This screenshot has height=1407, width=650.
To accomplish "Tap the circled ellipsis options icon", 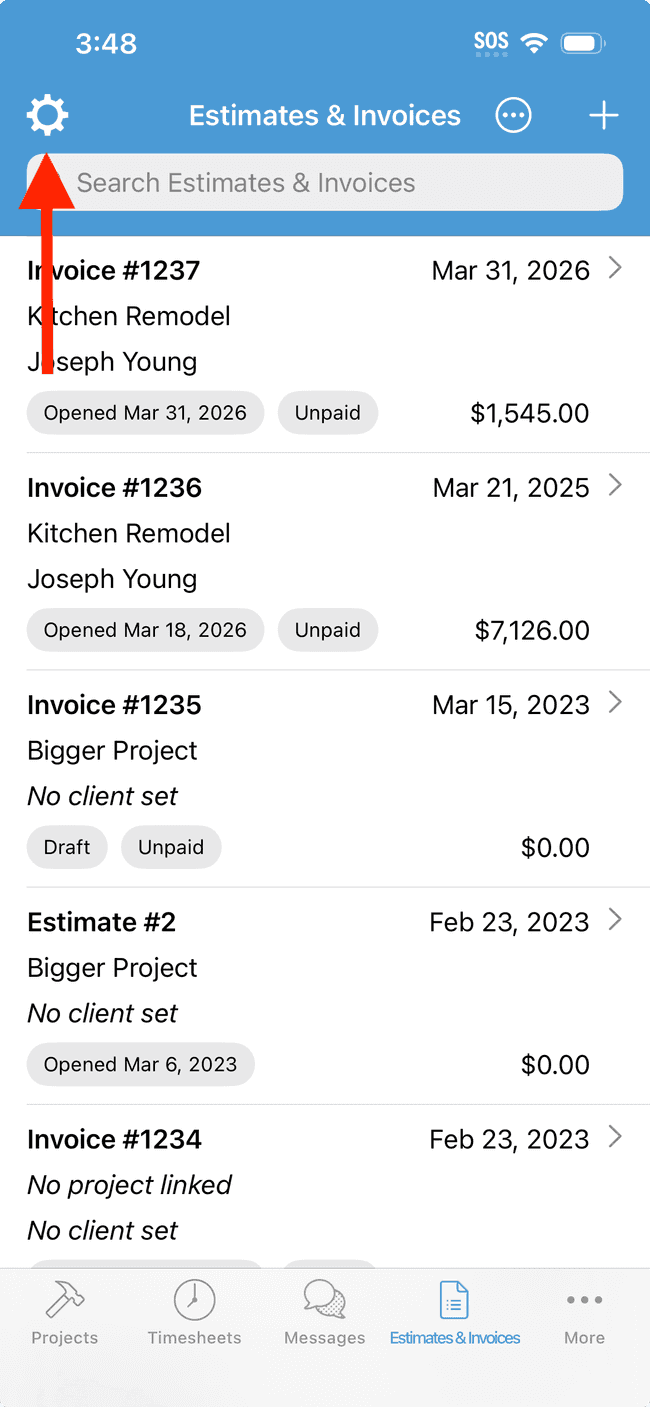I will coord(513,114).
